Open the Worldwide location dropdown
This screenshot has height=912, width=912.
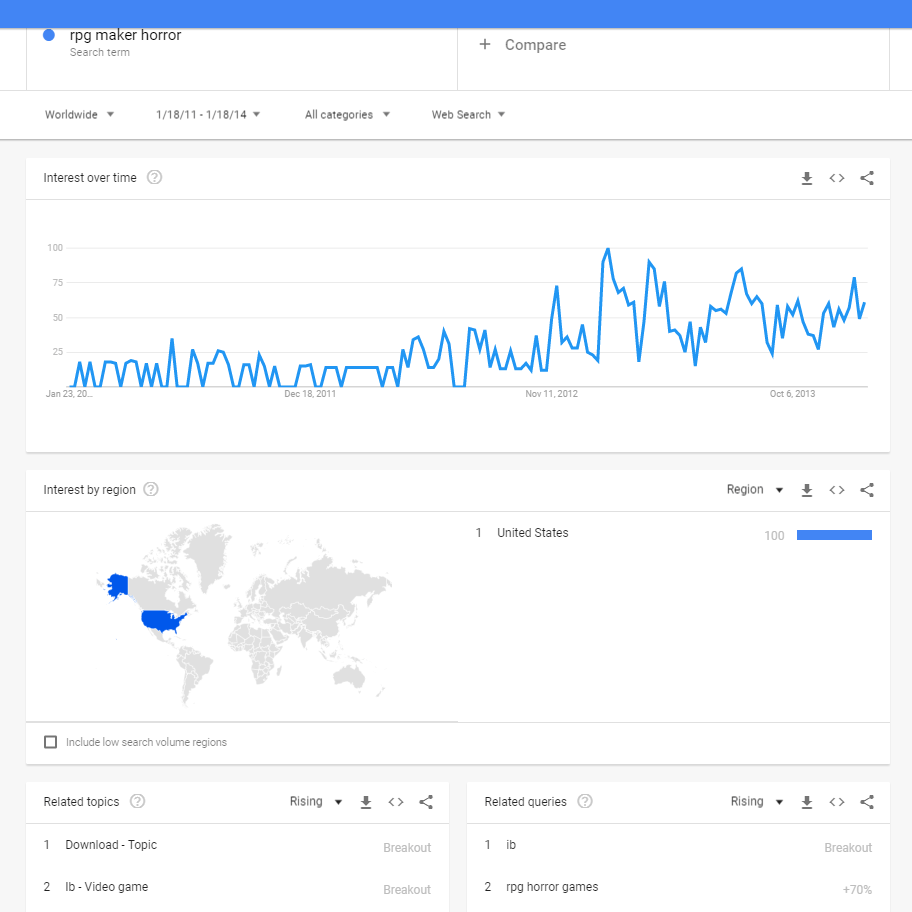tap(80, 115)
